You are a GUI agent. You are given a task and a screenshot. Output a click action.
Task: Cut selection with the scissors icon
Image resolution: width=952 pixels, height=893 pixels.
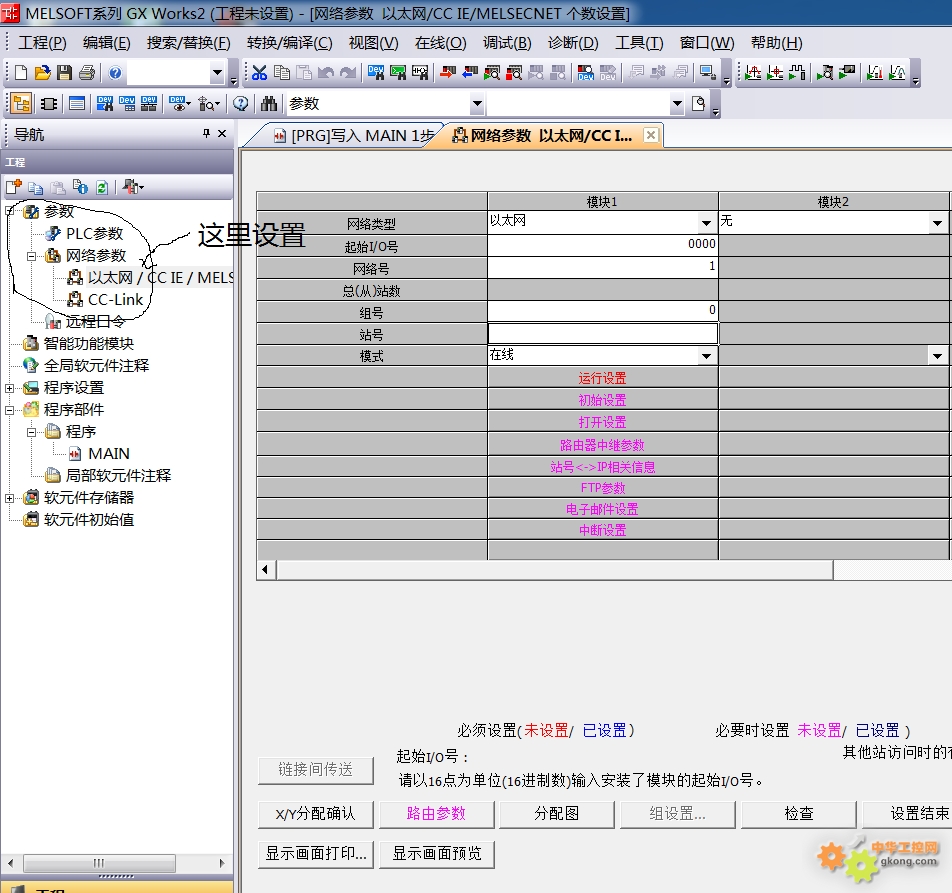pyautogui.click(x=259, y=73)
